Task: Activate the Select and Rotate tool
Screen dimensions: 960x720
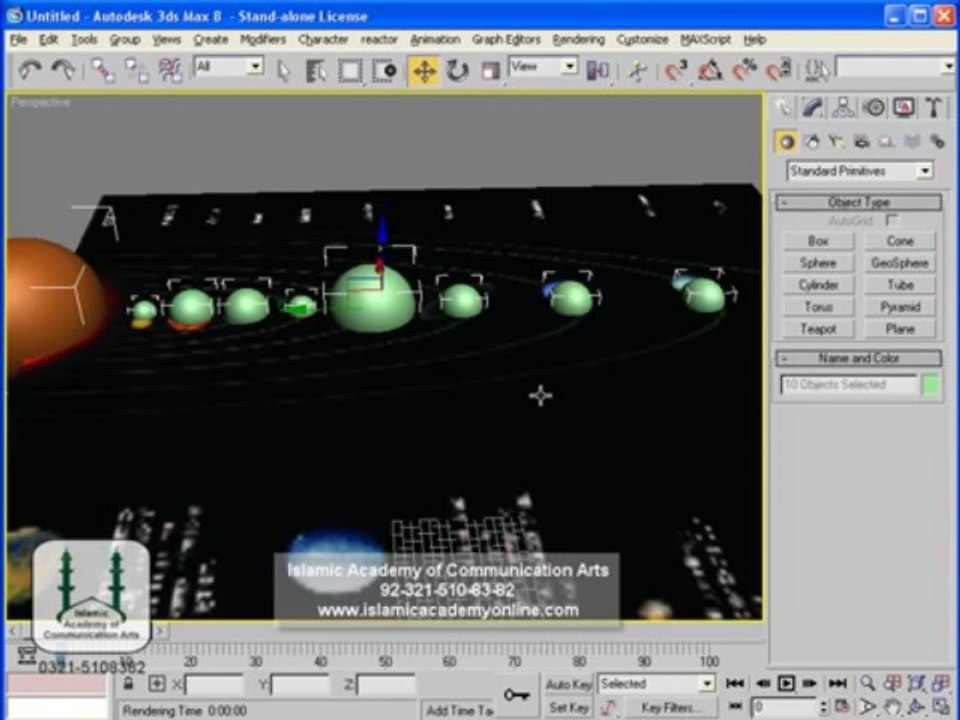Action: (x=457, y=70)
